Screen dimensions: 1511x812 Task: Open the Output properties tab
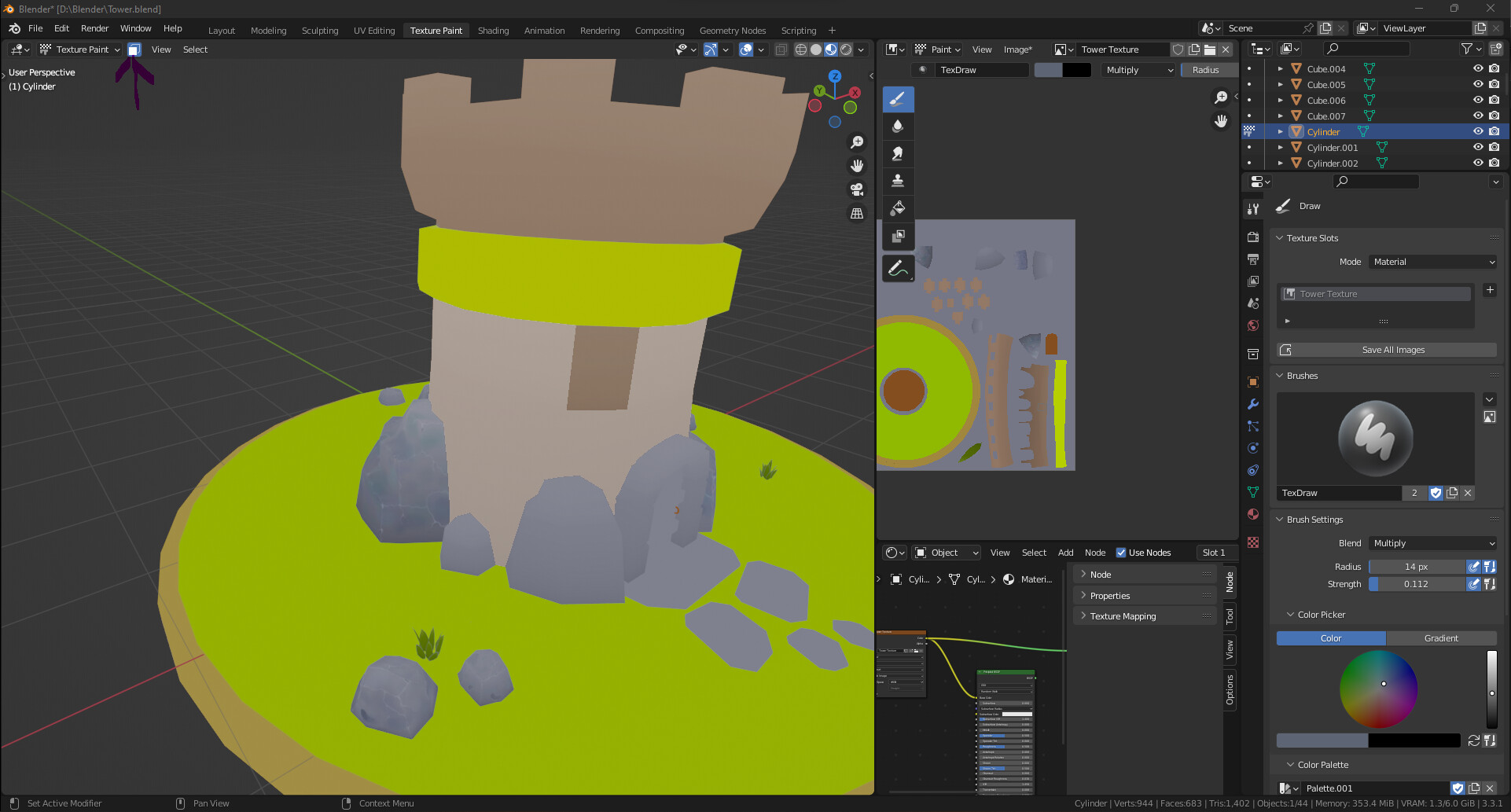click(x=1253, y=259)
